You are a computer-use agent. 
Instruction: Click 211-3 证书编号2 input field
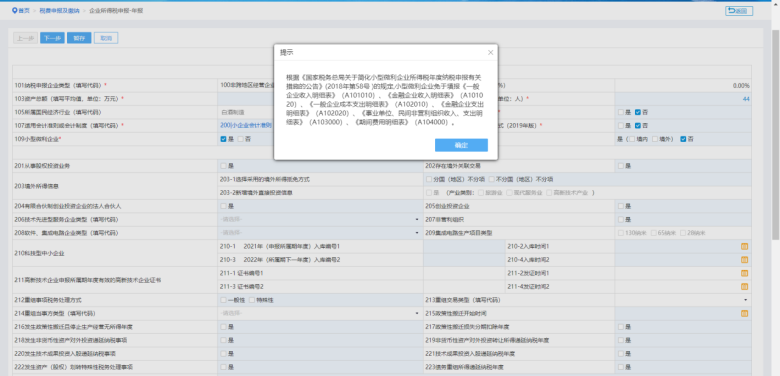pyautogui.click(x=464, y=286)
